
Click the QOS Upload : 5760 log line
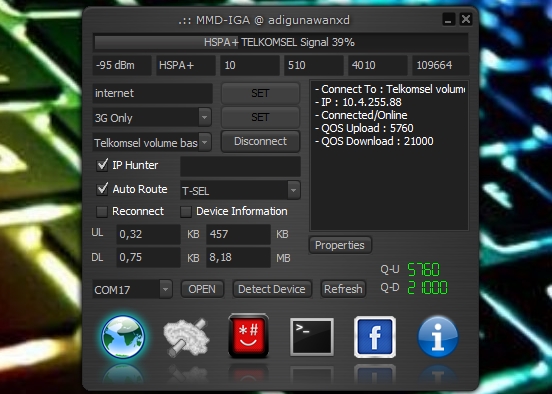click(x=364, y=128)
